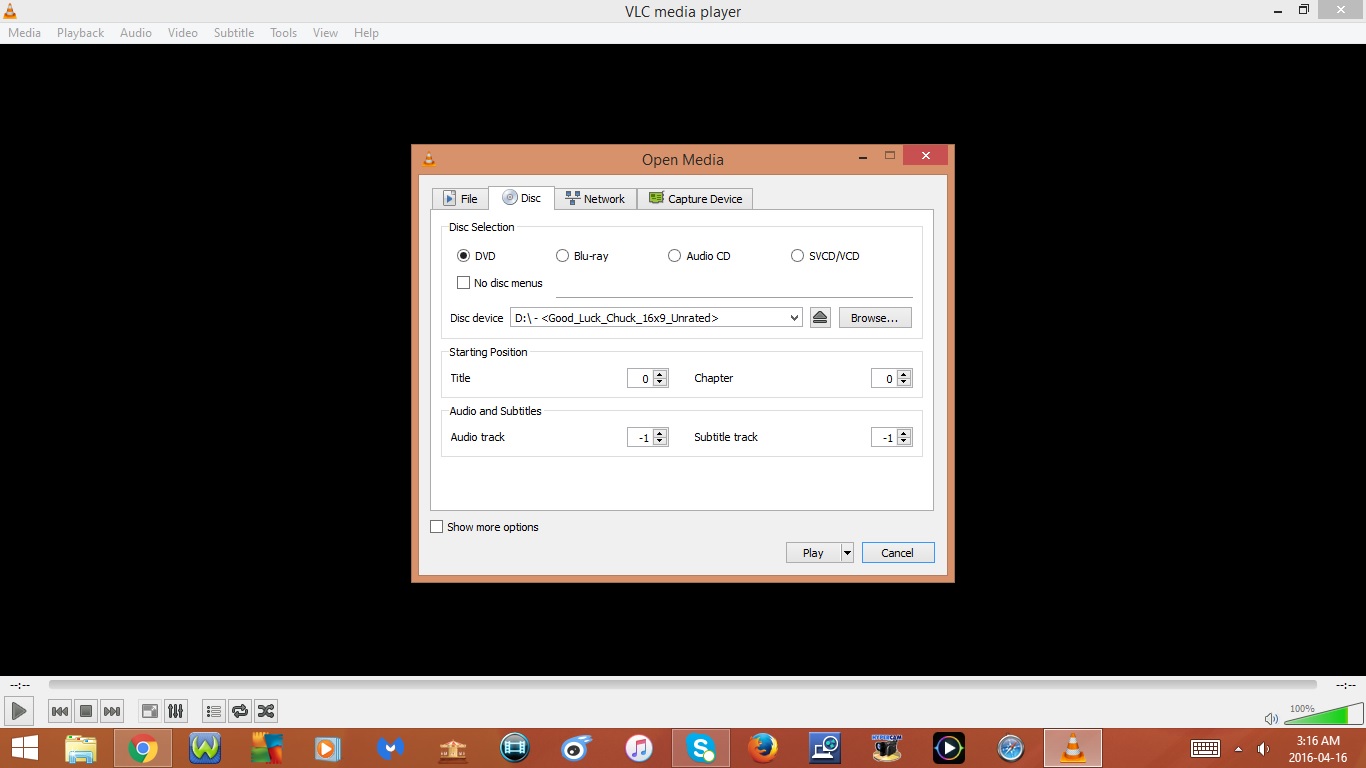Viewport: 1366px width, 768px height.
Task: Open the touch keyboard tray icon
Action: tap(1205, 748)
